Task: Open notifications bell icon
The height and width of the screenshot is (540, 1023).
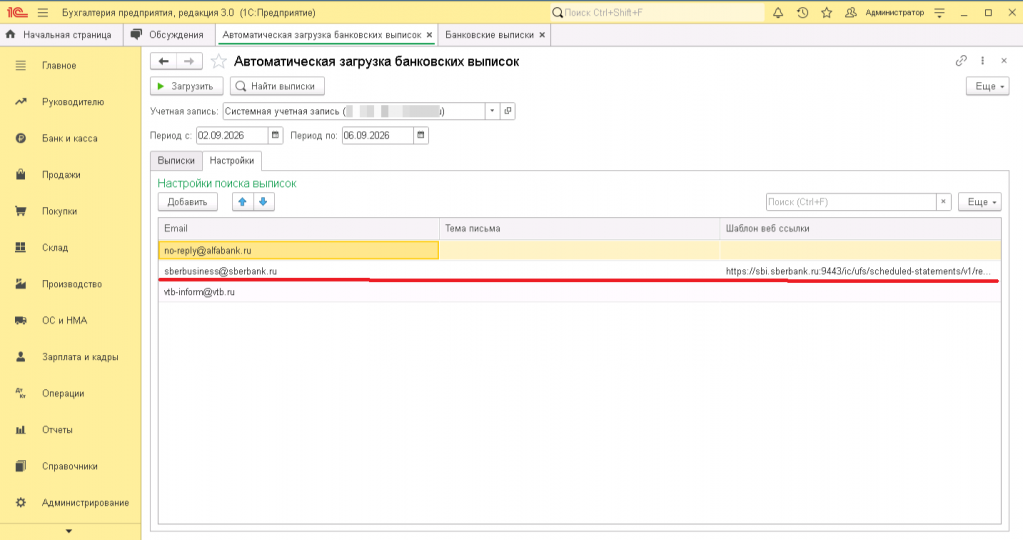Action: [778, 12]
